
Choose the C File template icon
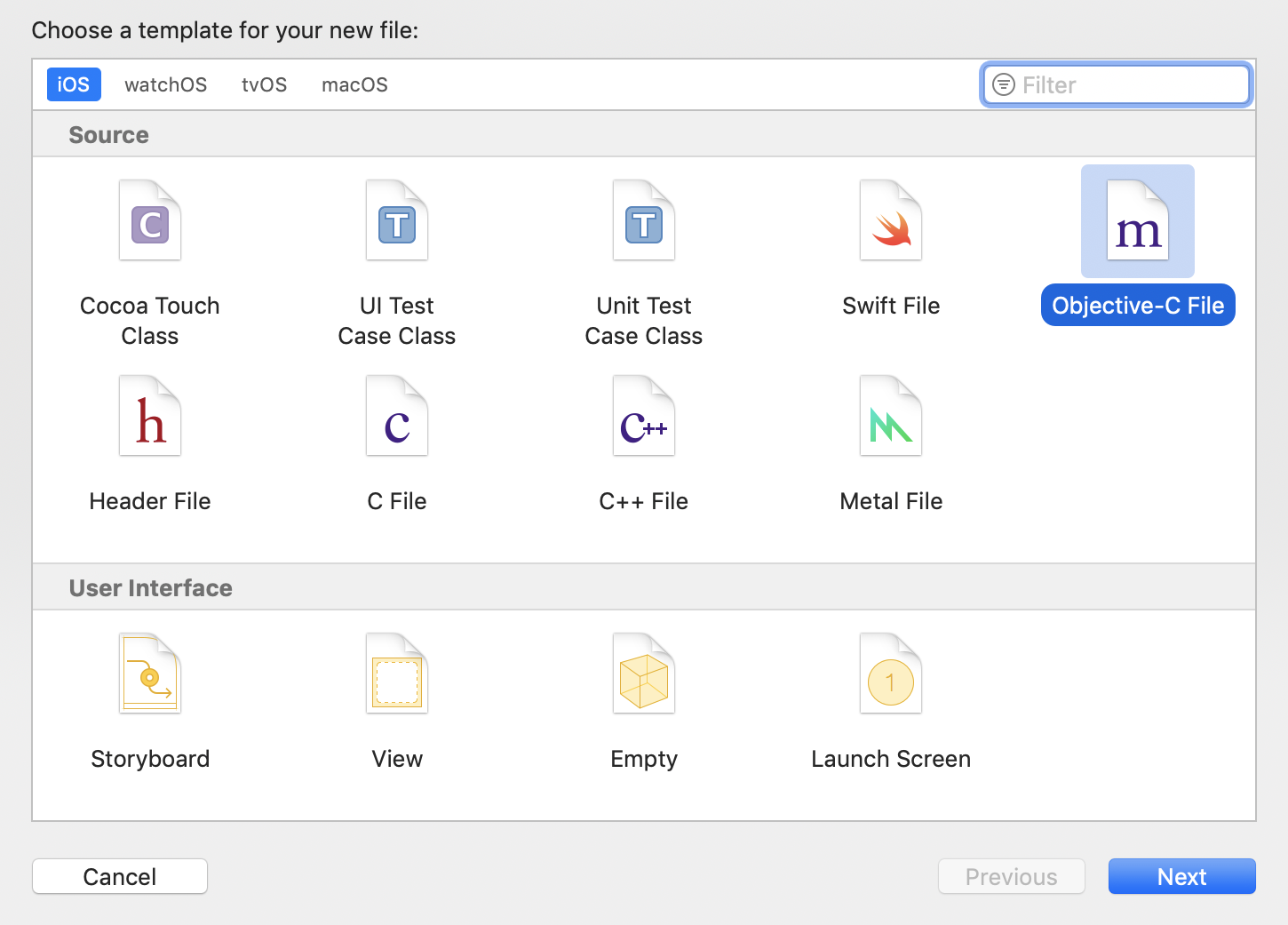pyautogui.click(x=397, y=416)
